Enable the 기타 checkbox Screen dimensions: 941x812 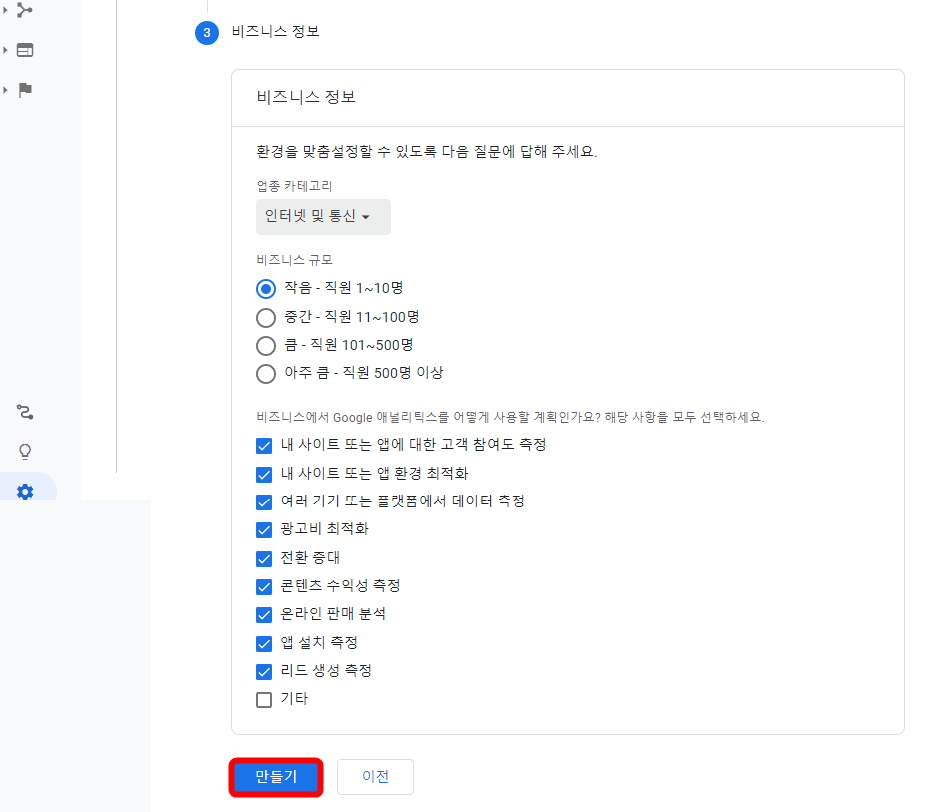pos(264,699)
